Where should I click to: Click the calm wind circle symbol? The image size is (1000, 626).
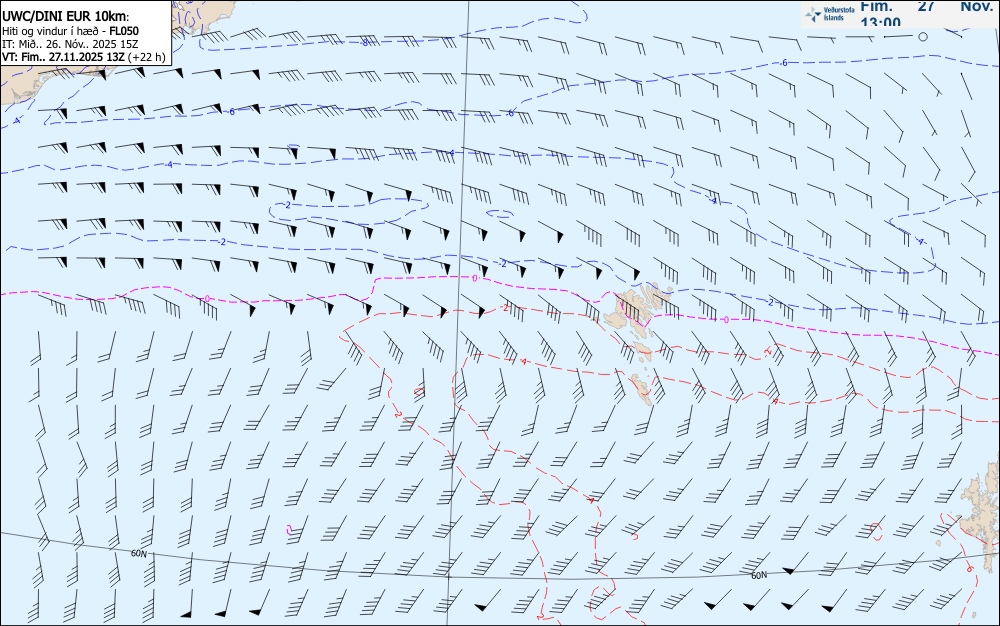pyautogui.click(x=923, y=37)
